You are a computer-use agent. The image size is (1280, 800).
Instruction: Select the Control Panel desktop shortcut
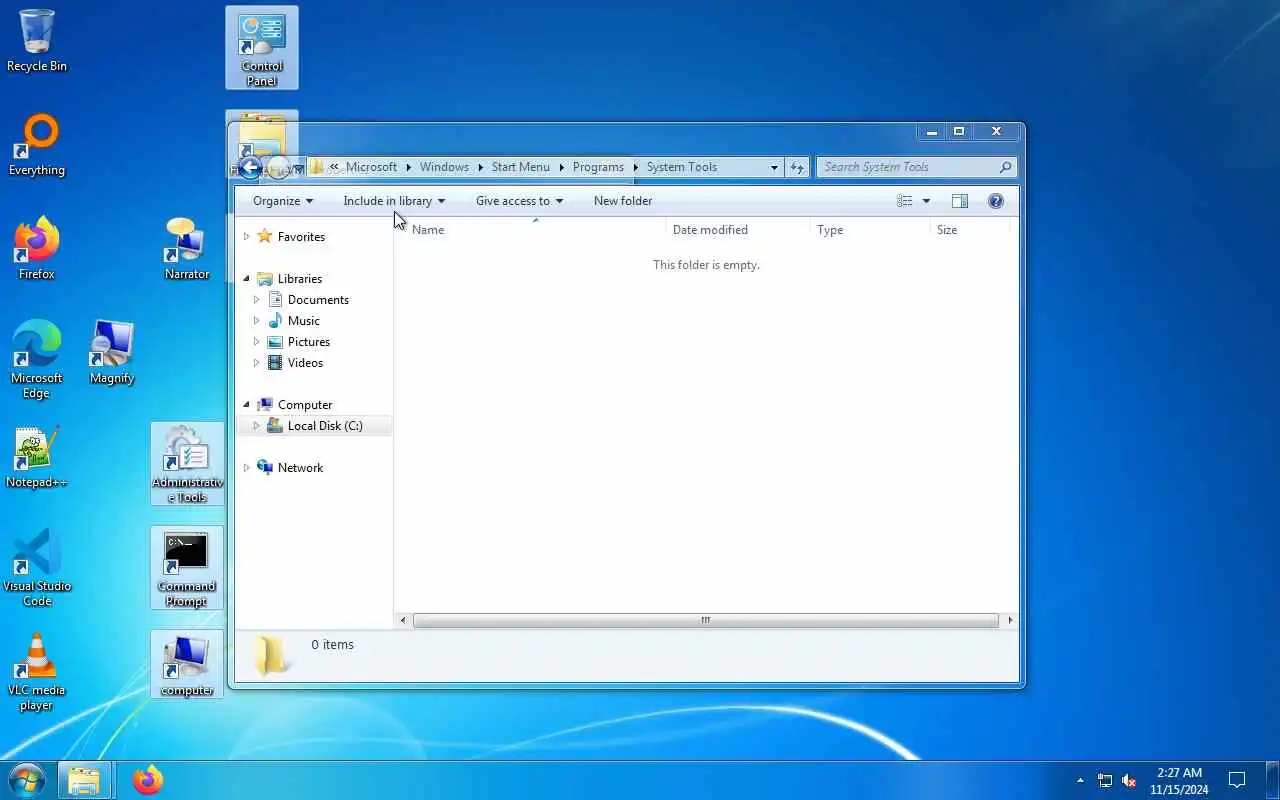point(262,47)
